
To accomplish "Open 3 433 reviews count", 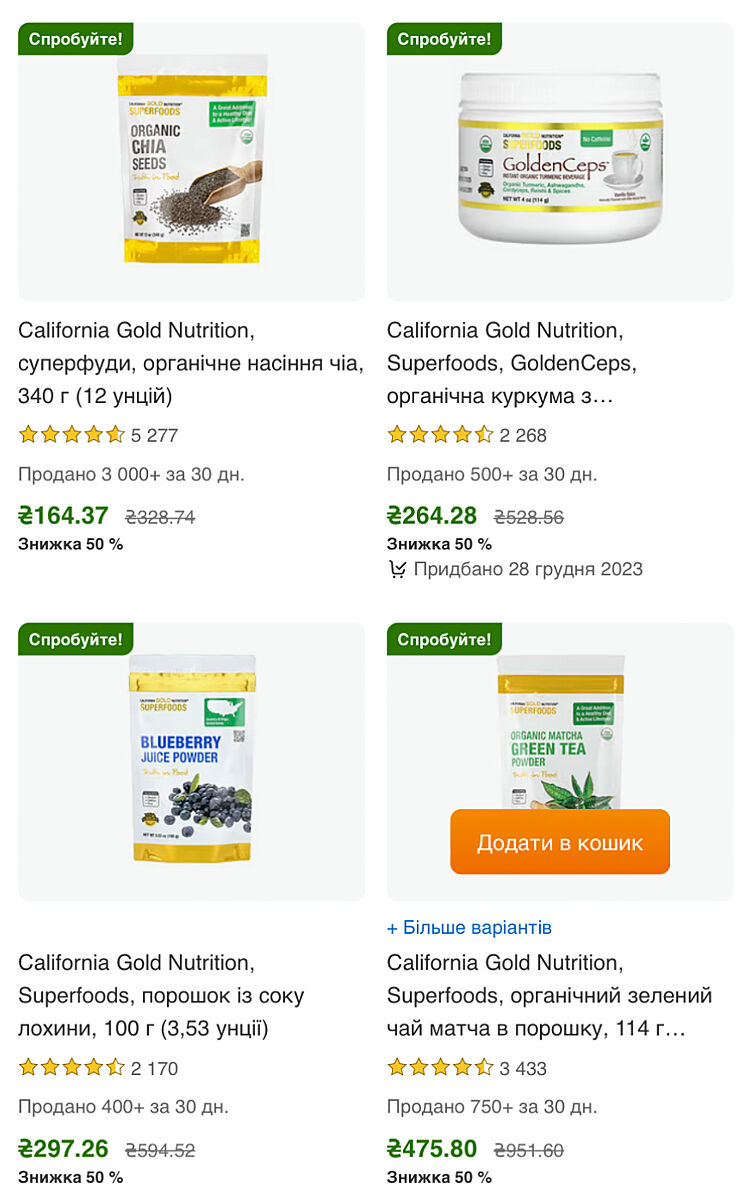I will click(523, 1069).
